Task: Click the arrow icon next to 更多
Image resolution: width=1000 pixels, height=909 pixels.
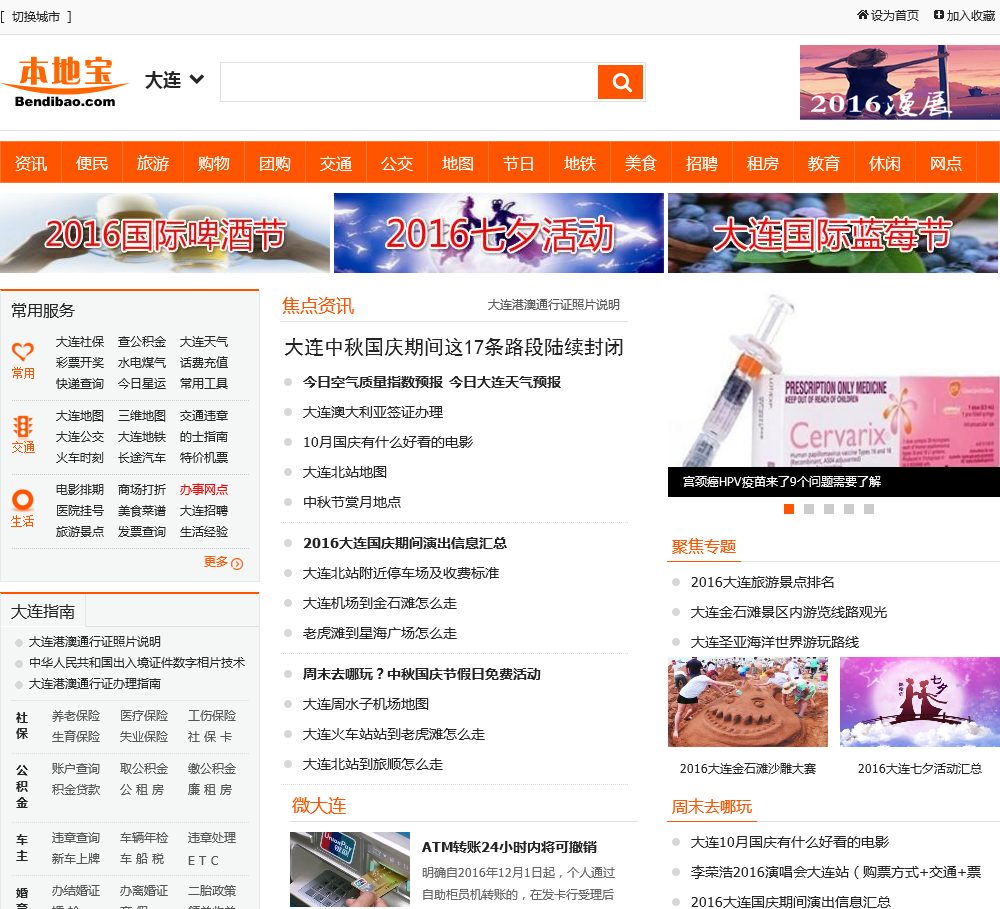Action: coord(237,563)
